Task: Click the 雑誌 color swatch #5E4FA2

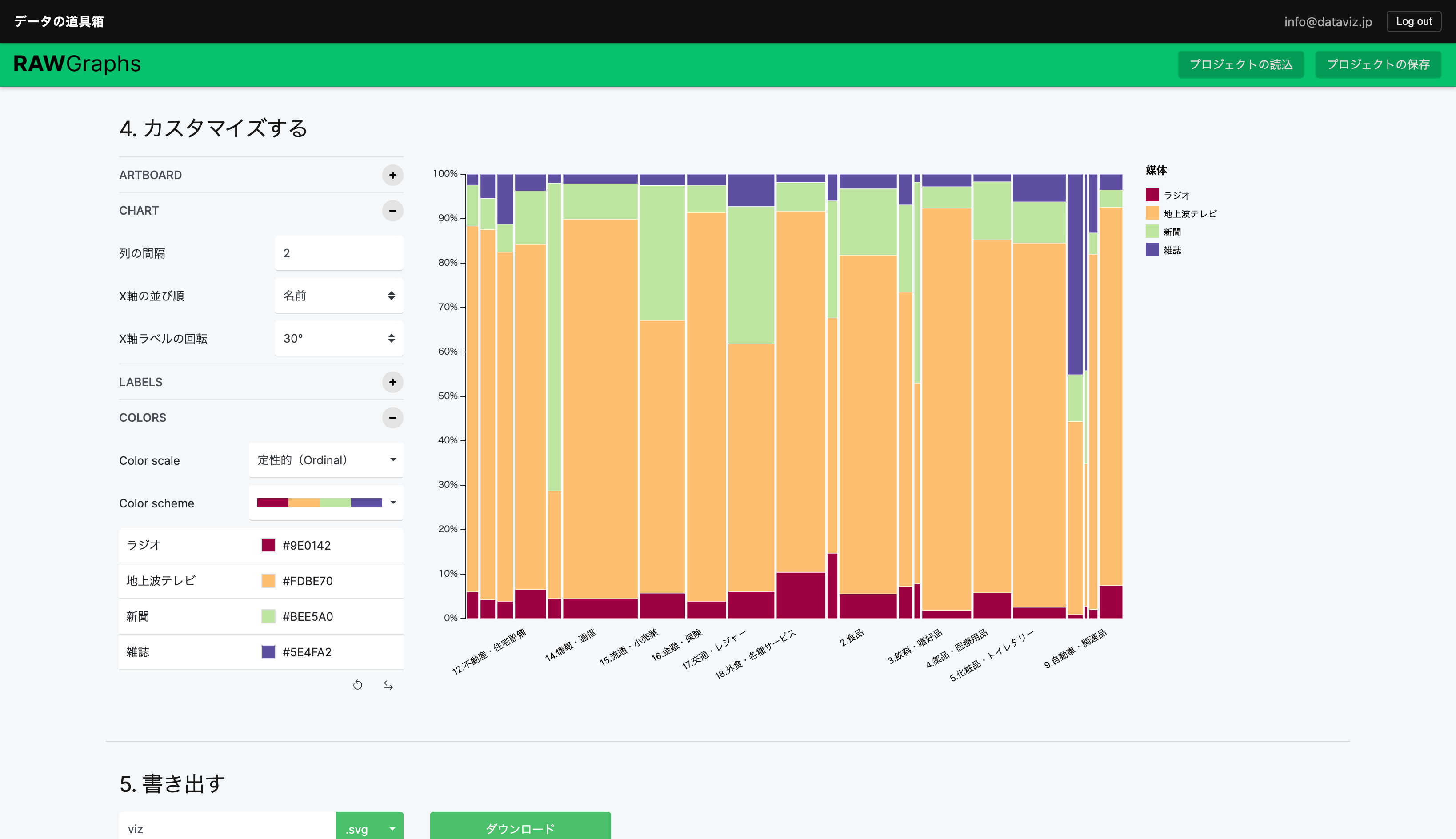Action: [x=268, y=652]
